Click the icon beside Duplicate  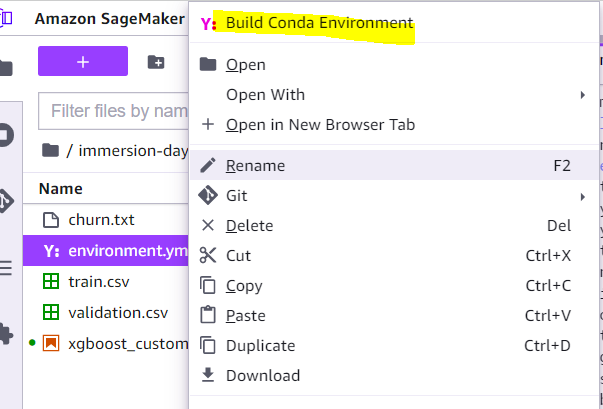(208, 345)
